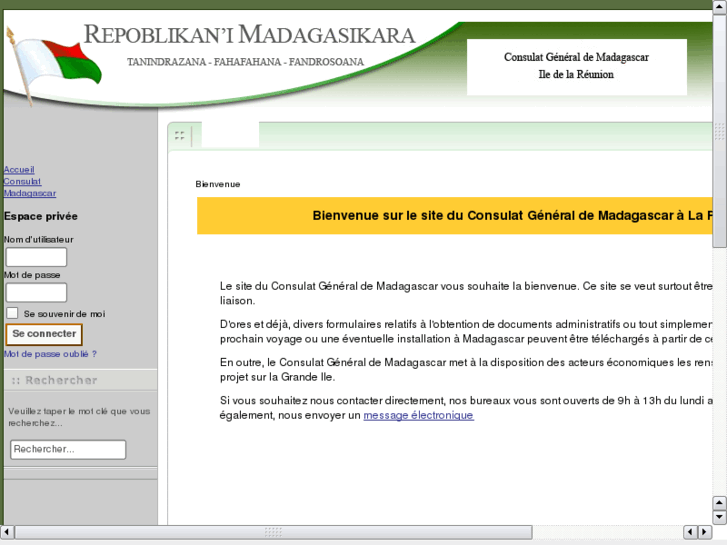Click the Tanindrazana - Fahafahana - Fandrosoana motto
Viewport: 727px width, 545px height.
246,62
